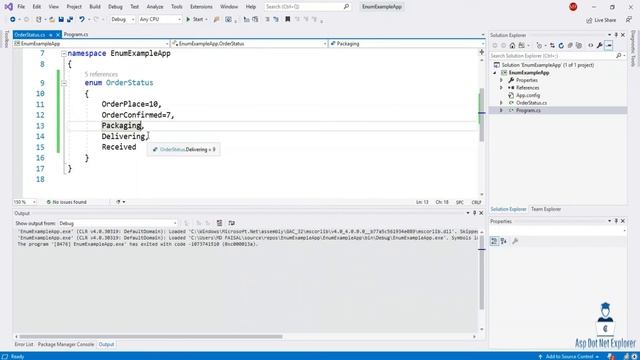Open the 'Show output from' Debug dropdown

118,223
